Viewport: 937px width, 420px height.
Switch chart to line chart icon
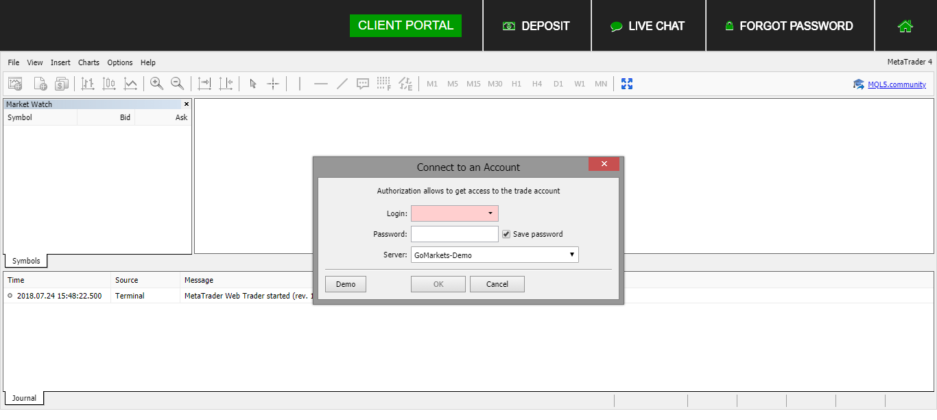point(130,84)
